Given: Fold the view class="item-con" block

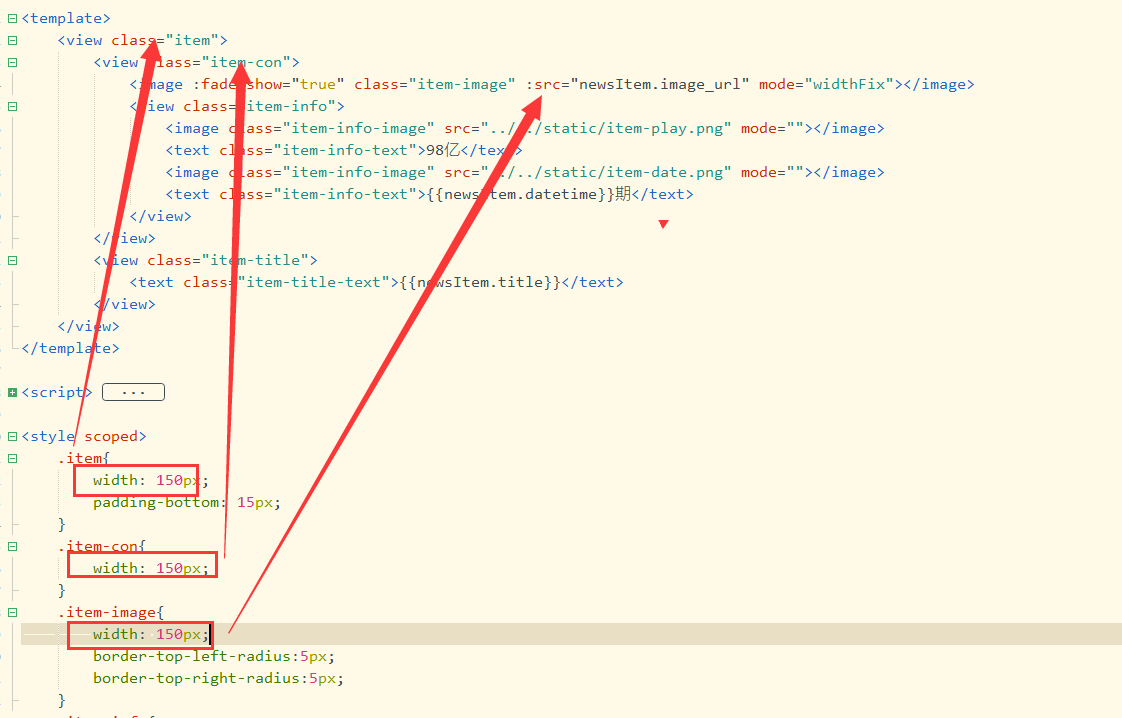Looking at the screenshot, I should tap(12, 62).
